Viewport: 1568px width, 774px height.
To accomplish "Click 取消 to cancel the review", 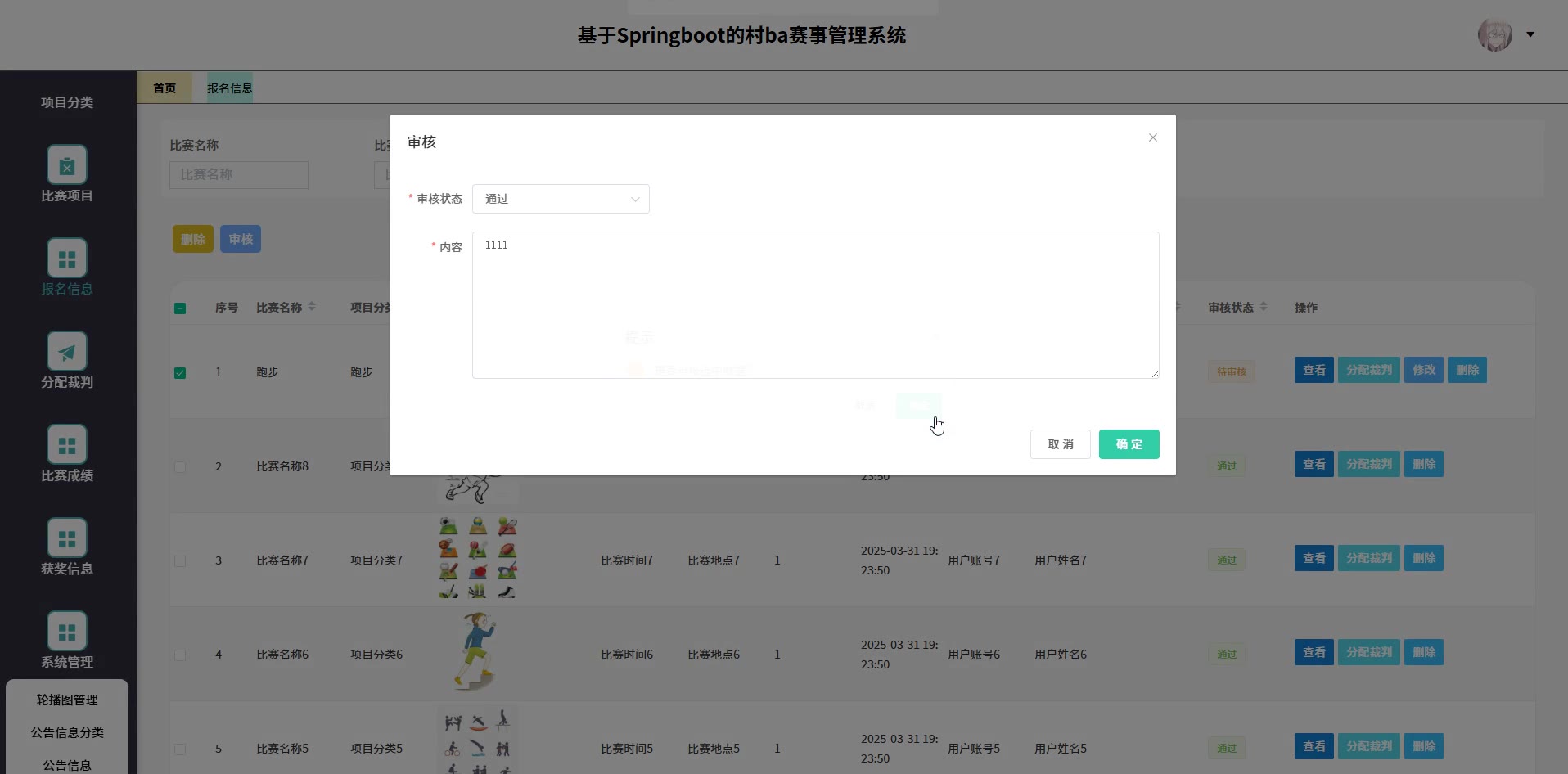I will [x=1061, y=444].
